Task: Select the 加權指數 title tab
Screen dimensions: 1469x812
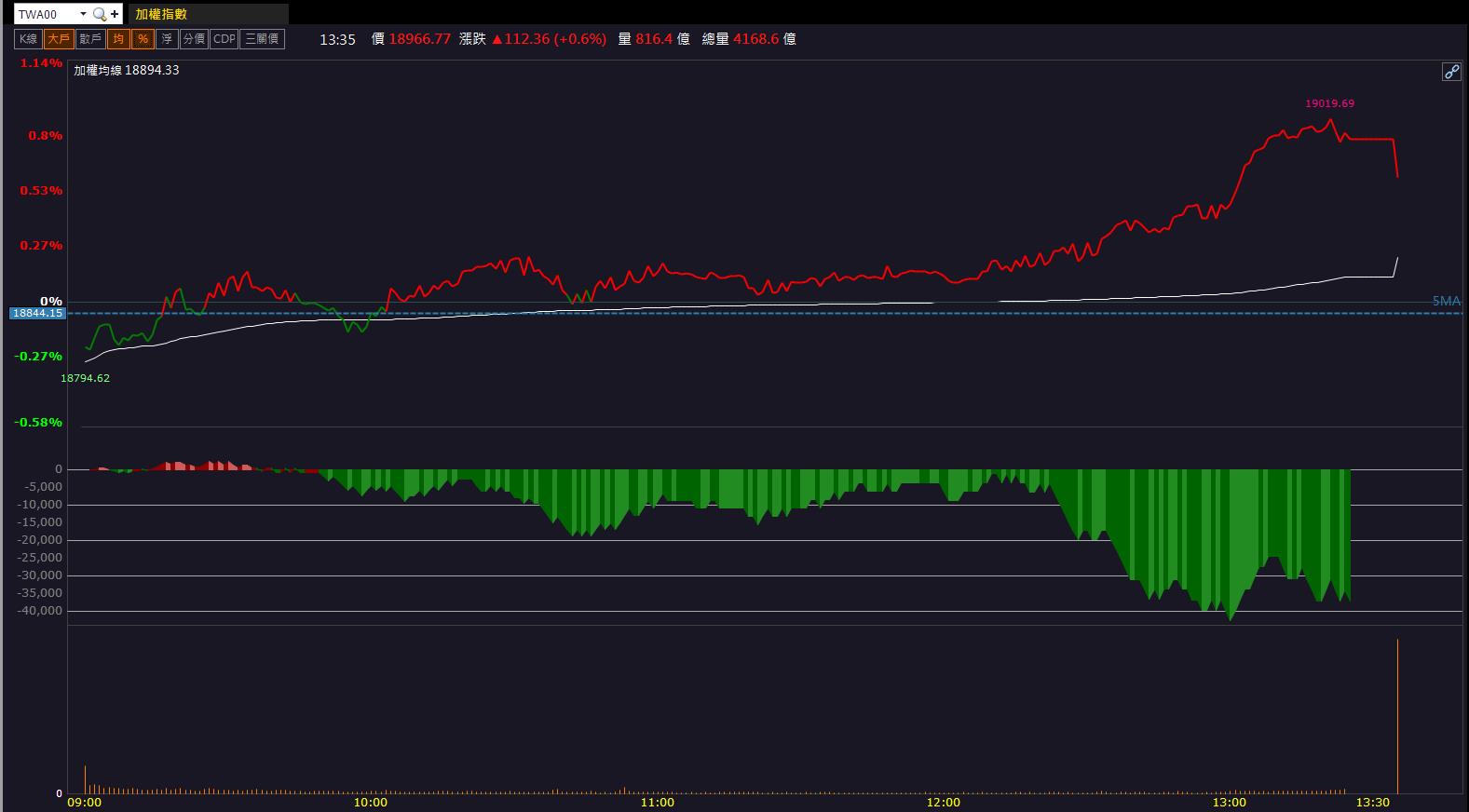Action: tap(161, 15)
